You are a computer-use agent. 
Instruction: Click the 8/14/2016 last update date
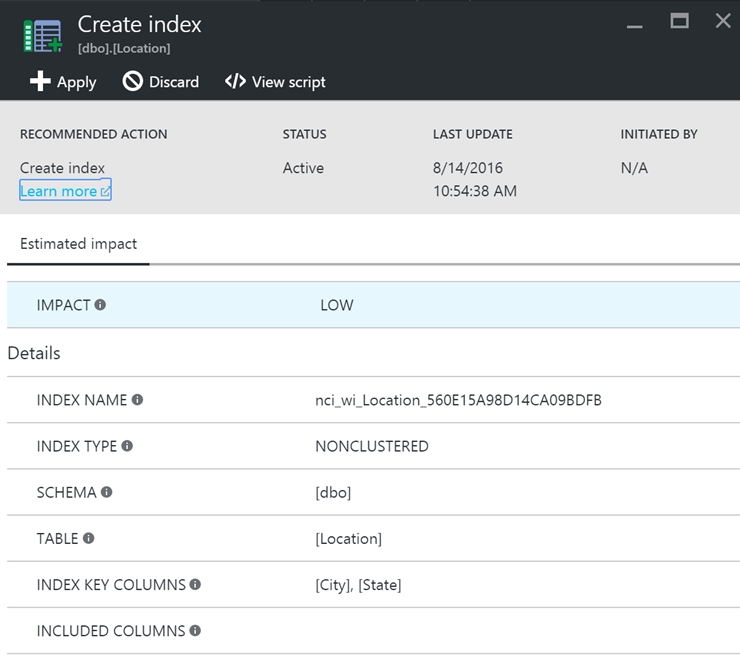(468, 168)
